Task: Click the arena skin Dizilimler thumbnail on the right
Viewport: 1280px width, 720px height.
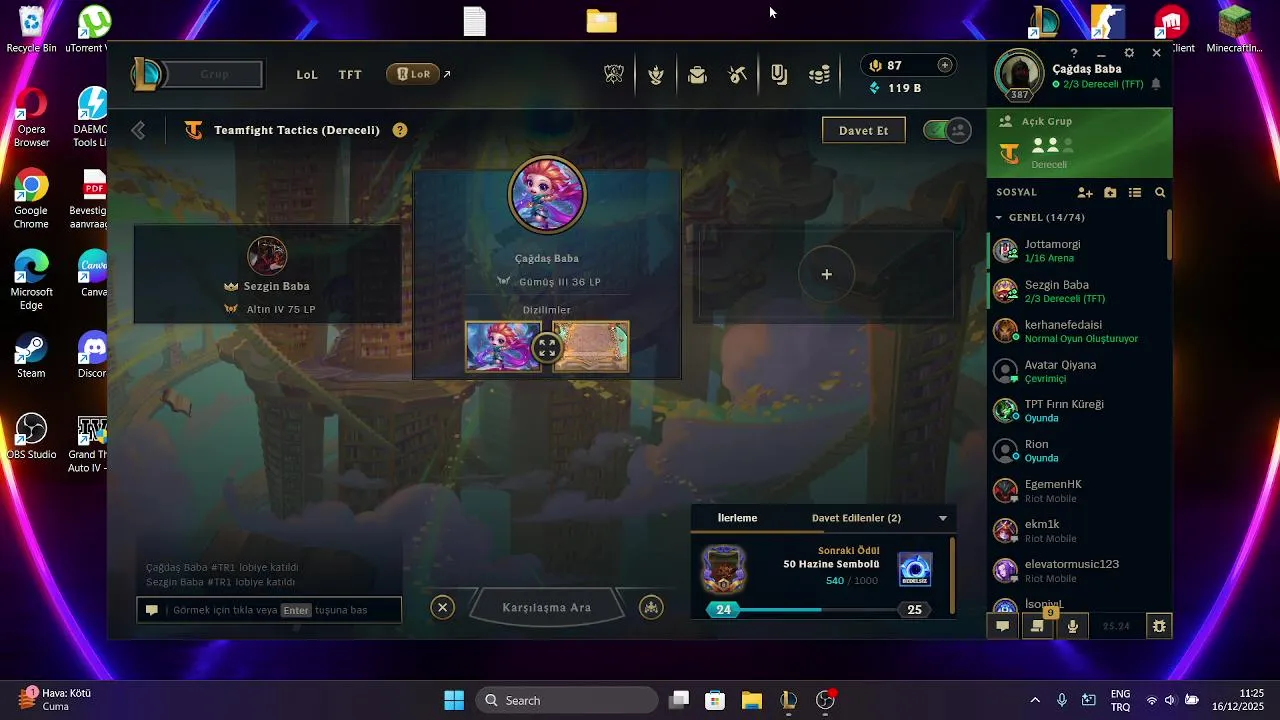Action: point(591,346)
